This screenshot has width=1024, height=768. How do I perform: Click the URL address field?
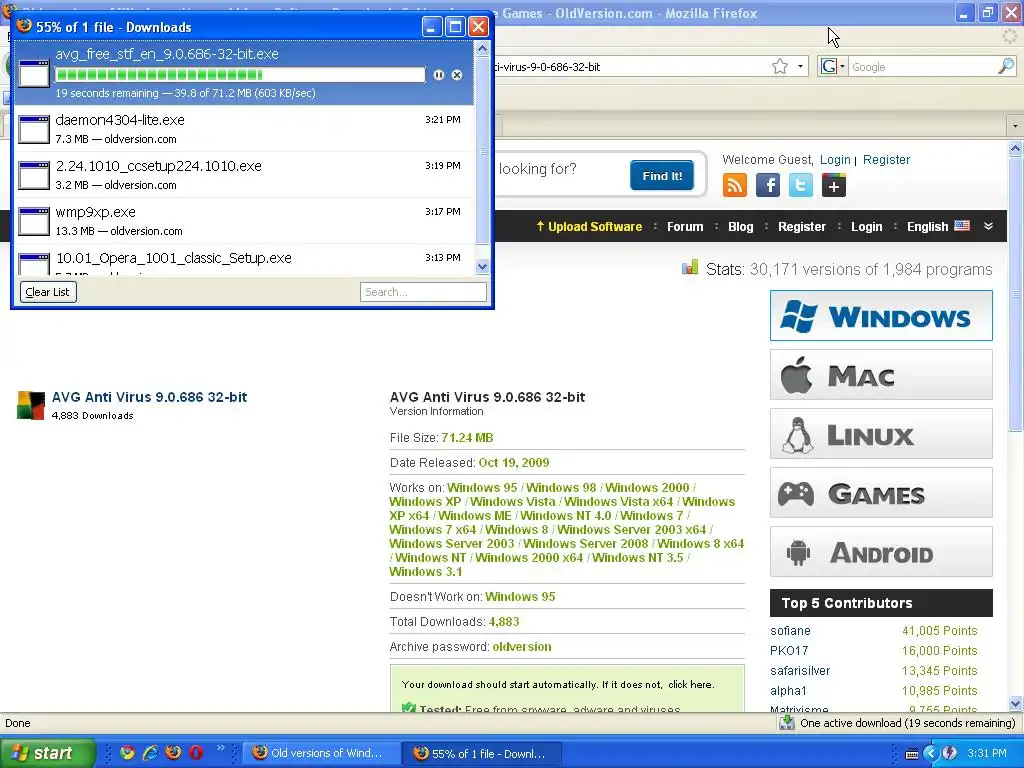632,67
